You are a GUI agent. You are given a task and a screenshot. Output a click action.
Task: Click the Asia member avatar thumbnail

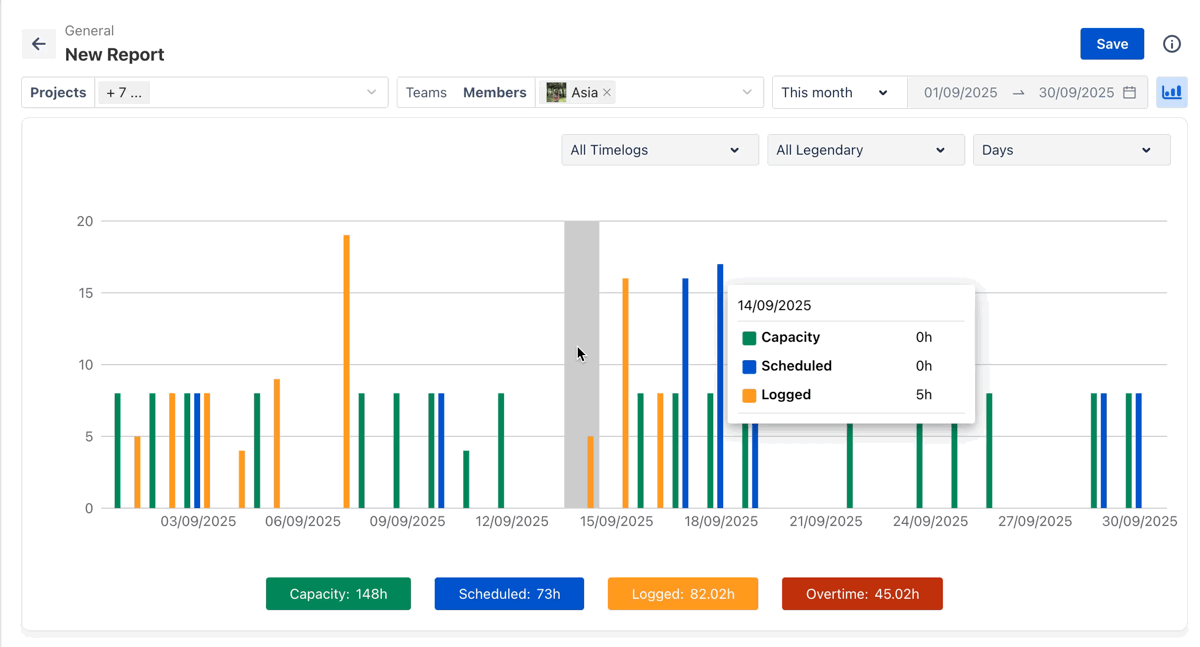(556, 92)
